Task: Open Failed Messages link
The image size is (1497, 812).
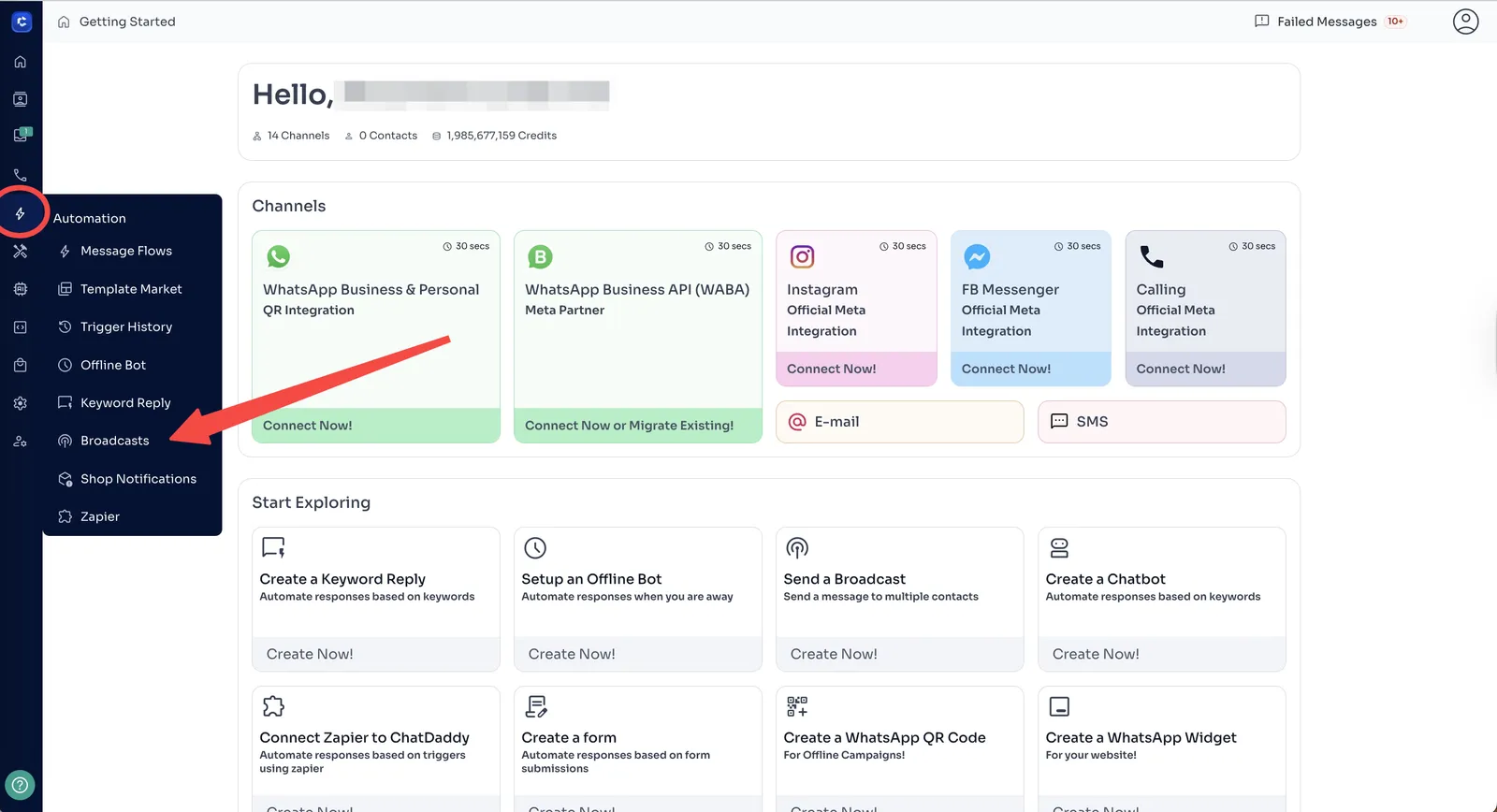Action: click(1327, 22)
